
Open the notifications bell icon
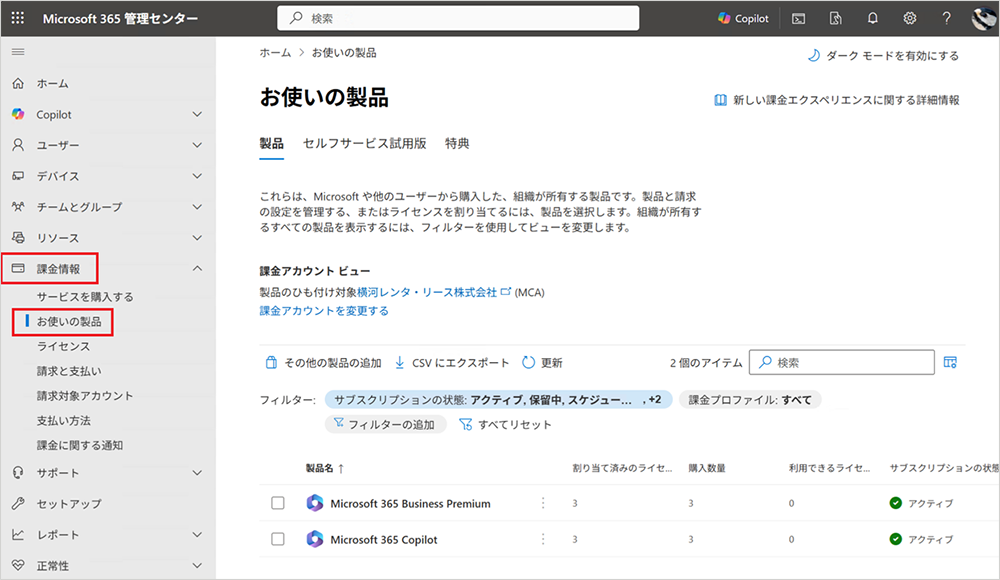(x=872, y=19)
